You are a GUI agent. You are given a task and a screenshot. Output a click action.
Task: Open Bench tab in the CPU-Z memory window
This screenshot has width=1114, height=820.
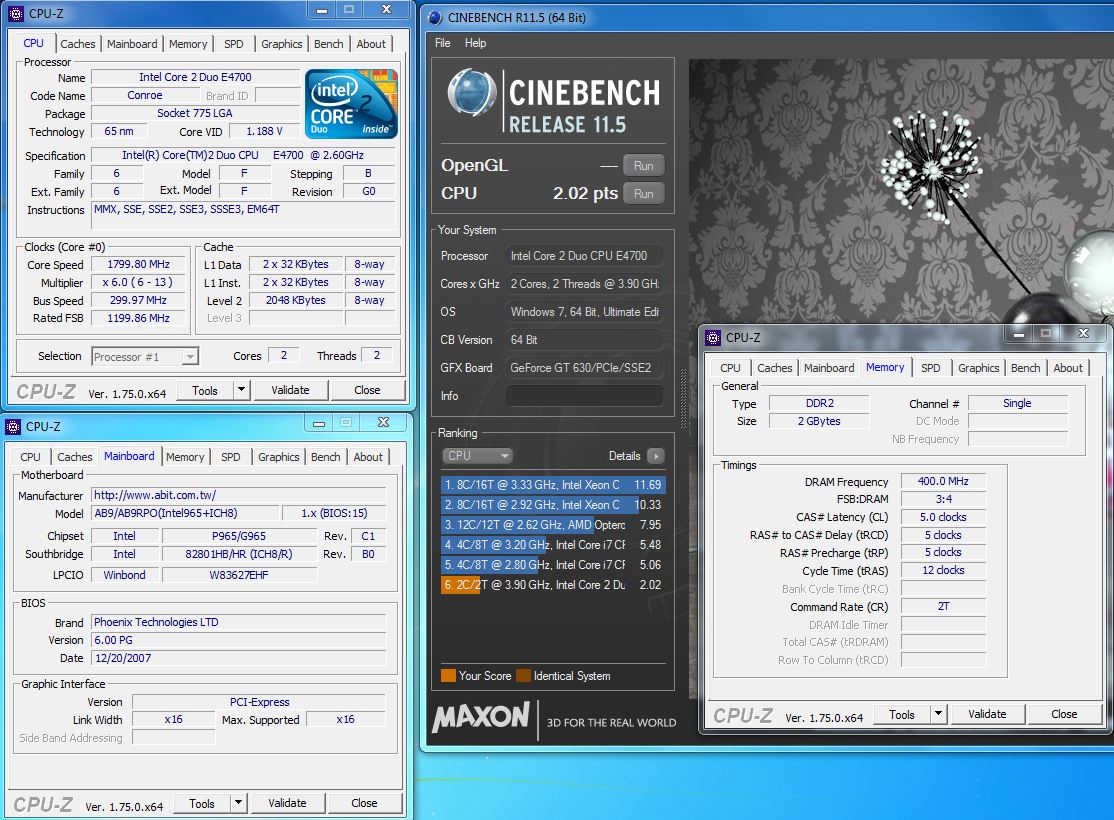click(x=1025, y=368)
